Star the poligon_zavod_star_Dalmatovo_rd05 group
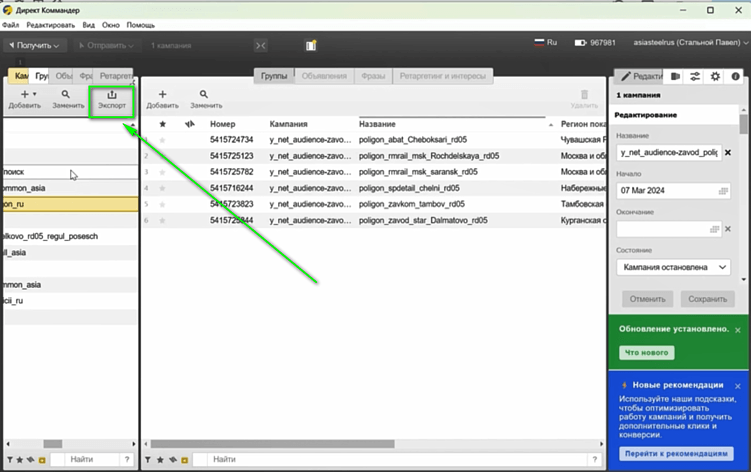The width and height of the screenshot is (751, 472). click(x=162, y=220)
